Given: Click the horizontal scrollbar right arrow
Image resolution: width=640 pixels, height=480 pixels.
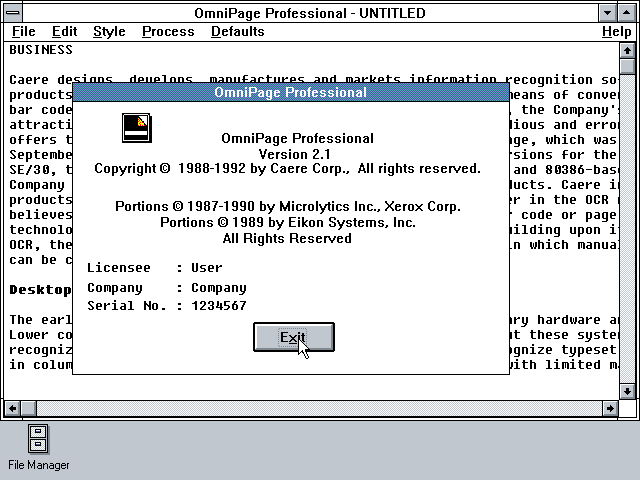Looking at the screenshot, I should coord(610,408).
